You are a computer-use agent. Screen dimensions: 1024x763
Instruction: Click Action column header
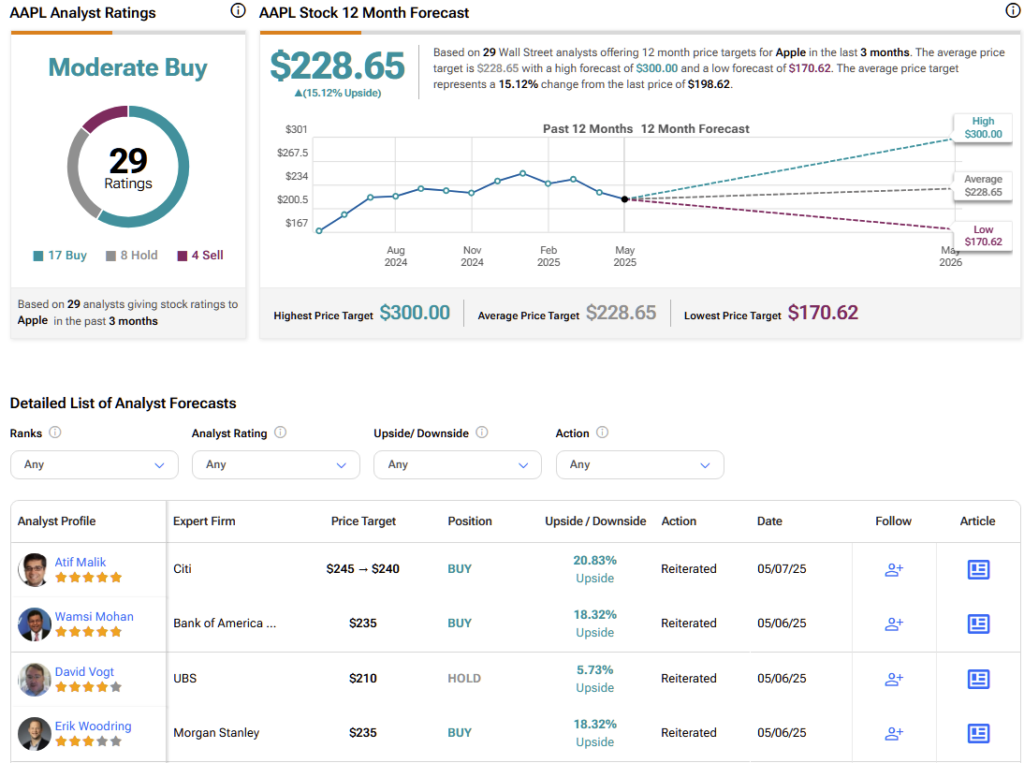click(679, 521)
